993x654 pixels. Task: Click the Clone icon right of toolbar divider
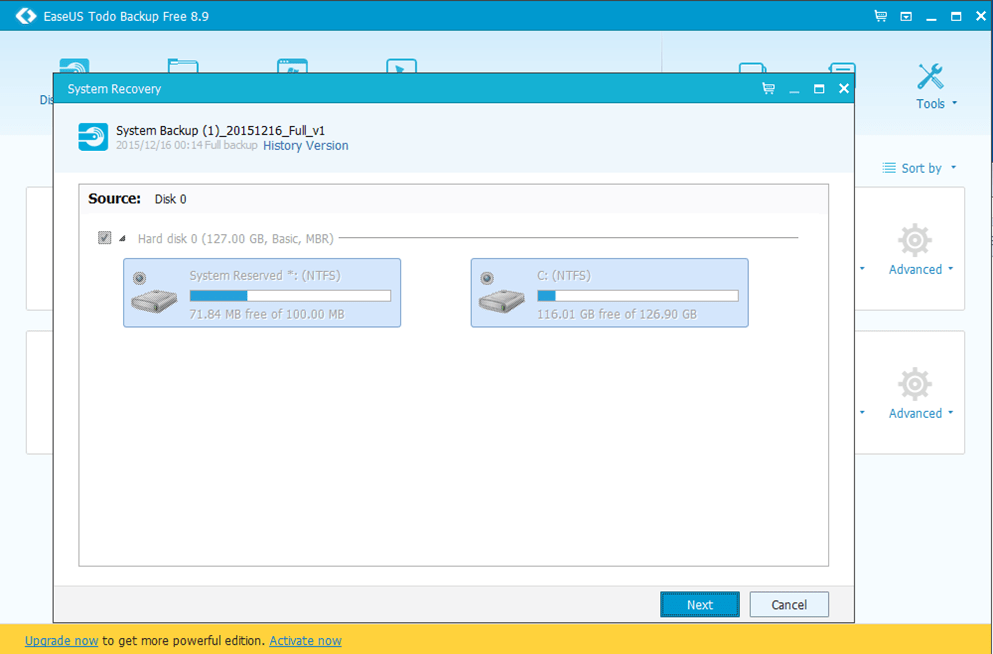click(x=753, y=68)
